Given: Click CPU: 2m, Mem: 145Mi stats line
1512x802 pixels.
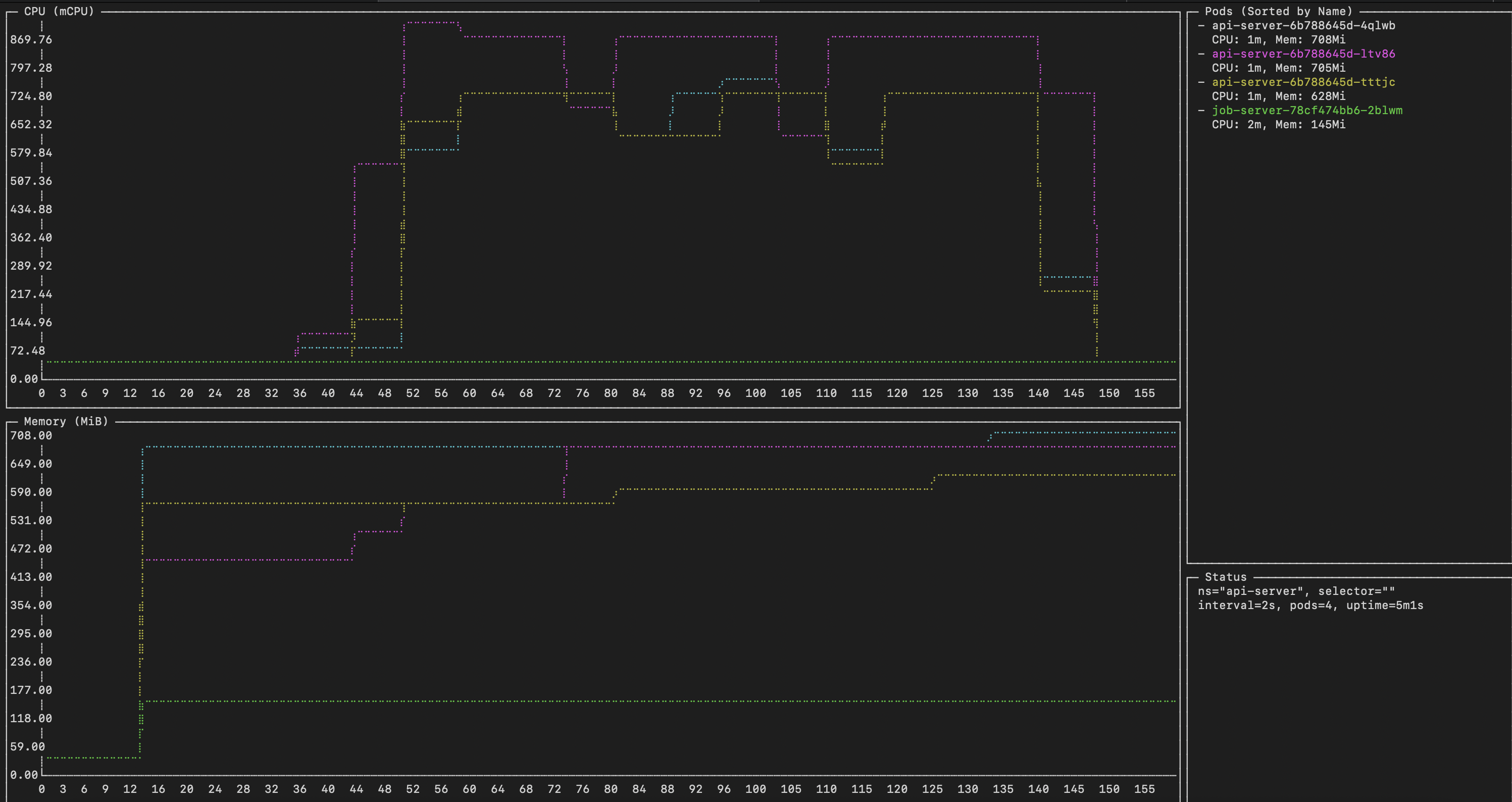Looking at the screenshot, I should point(1278,124).
